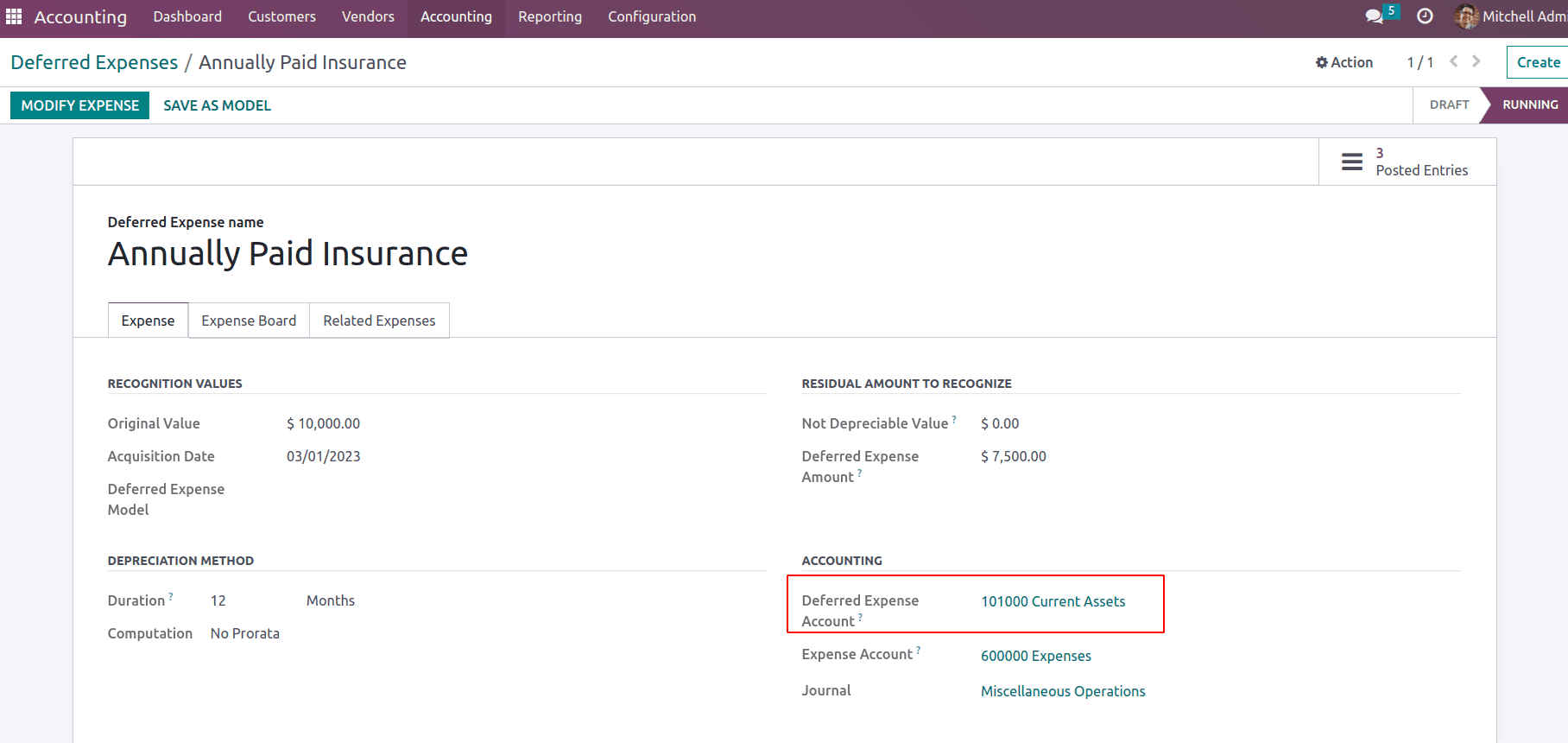Switch to the Expense Board tab
The image size is (1568, 743).
coord(249,321)
